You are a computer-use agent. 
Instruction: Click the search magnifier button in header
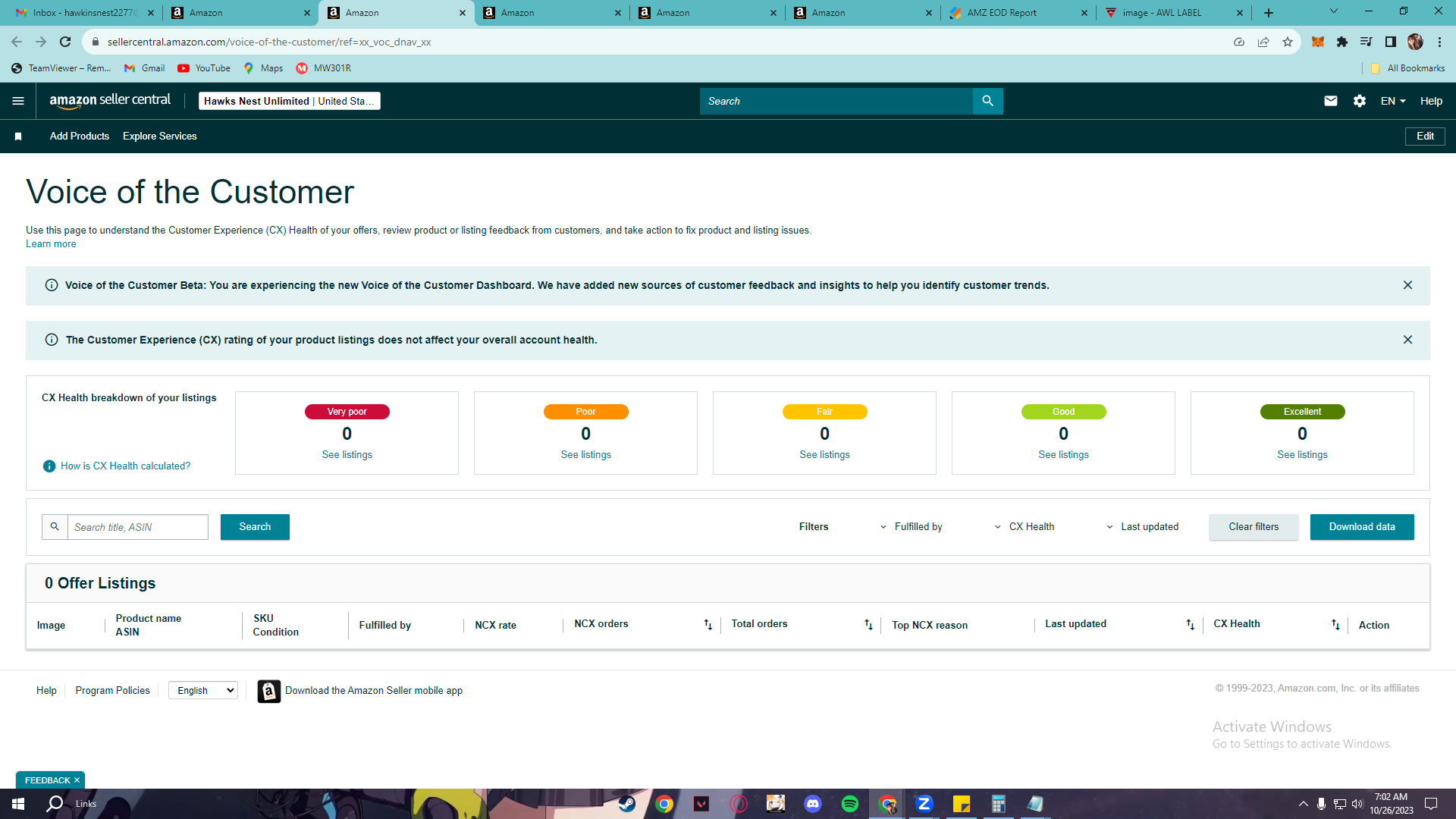click(987, 101)
